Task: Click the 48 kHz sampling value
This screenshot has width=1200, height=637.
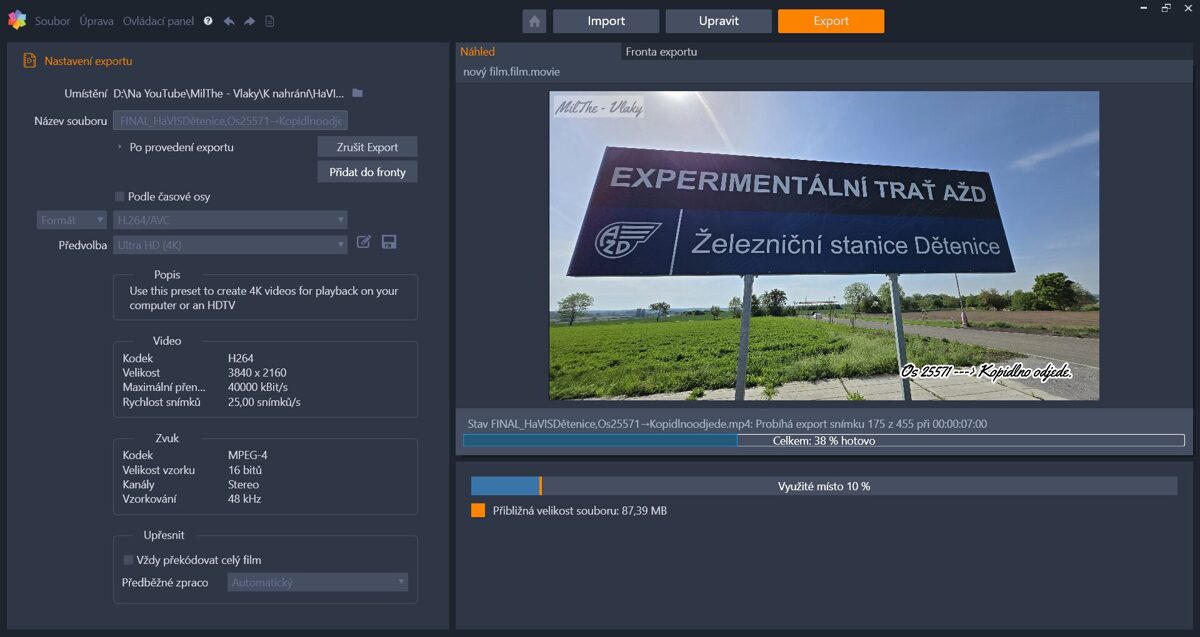Action: pos(244,499)
